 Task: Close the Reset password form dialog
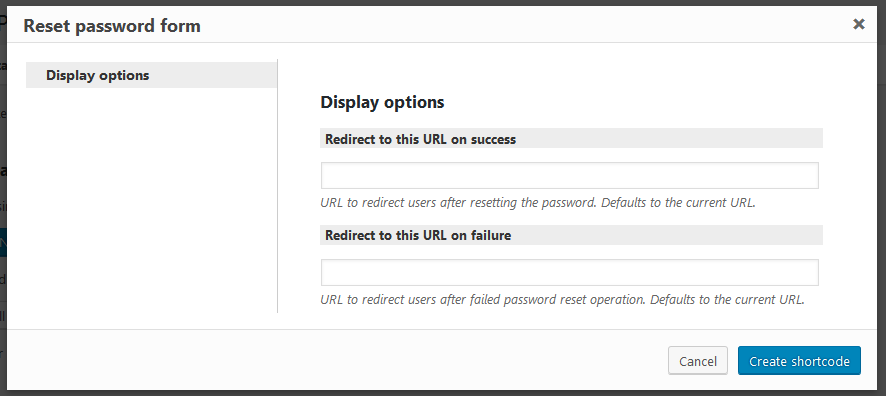click(858, 24)
